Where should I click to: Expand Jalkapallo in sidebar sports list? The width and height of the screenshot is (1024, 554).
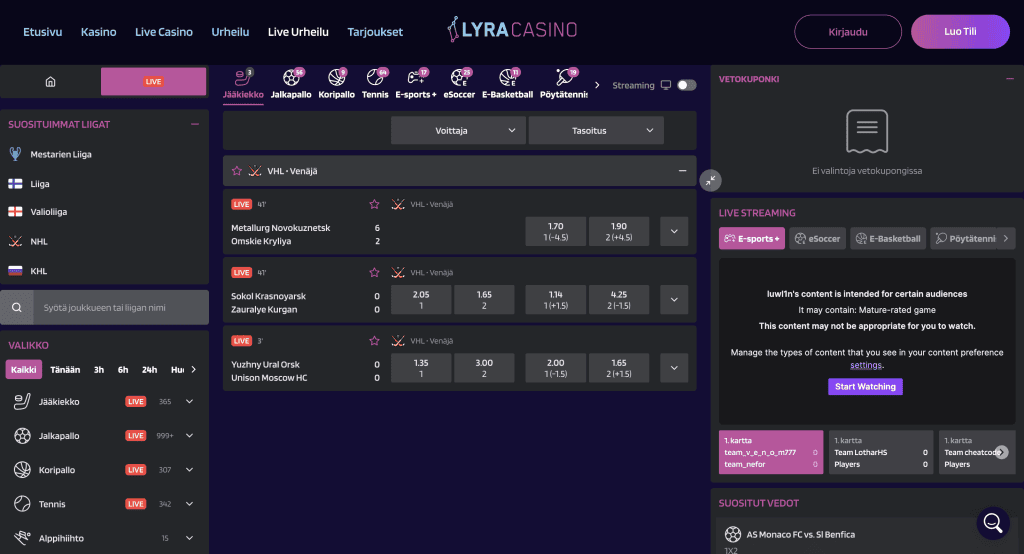pos(189,436)
